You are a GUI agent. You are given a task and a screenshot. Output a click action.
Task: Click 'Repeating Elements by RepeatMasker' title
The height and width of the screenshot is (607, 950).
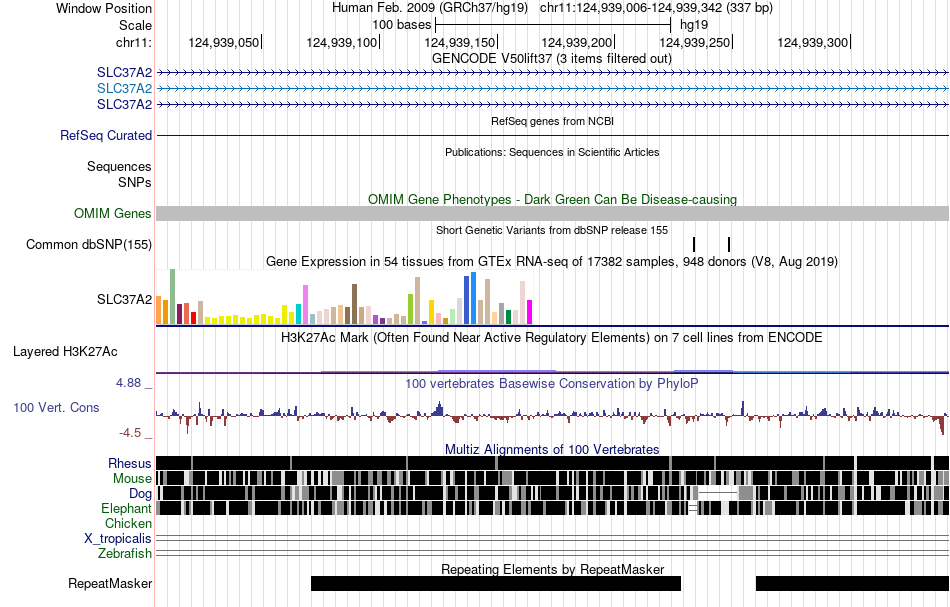point(553,569)
